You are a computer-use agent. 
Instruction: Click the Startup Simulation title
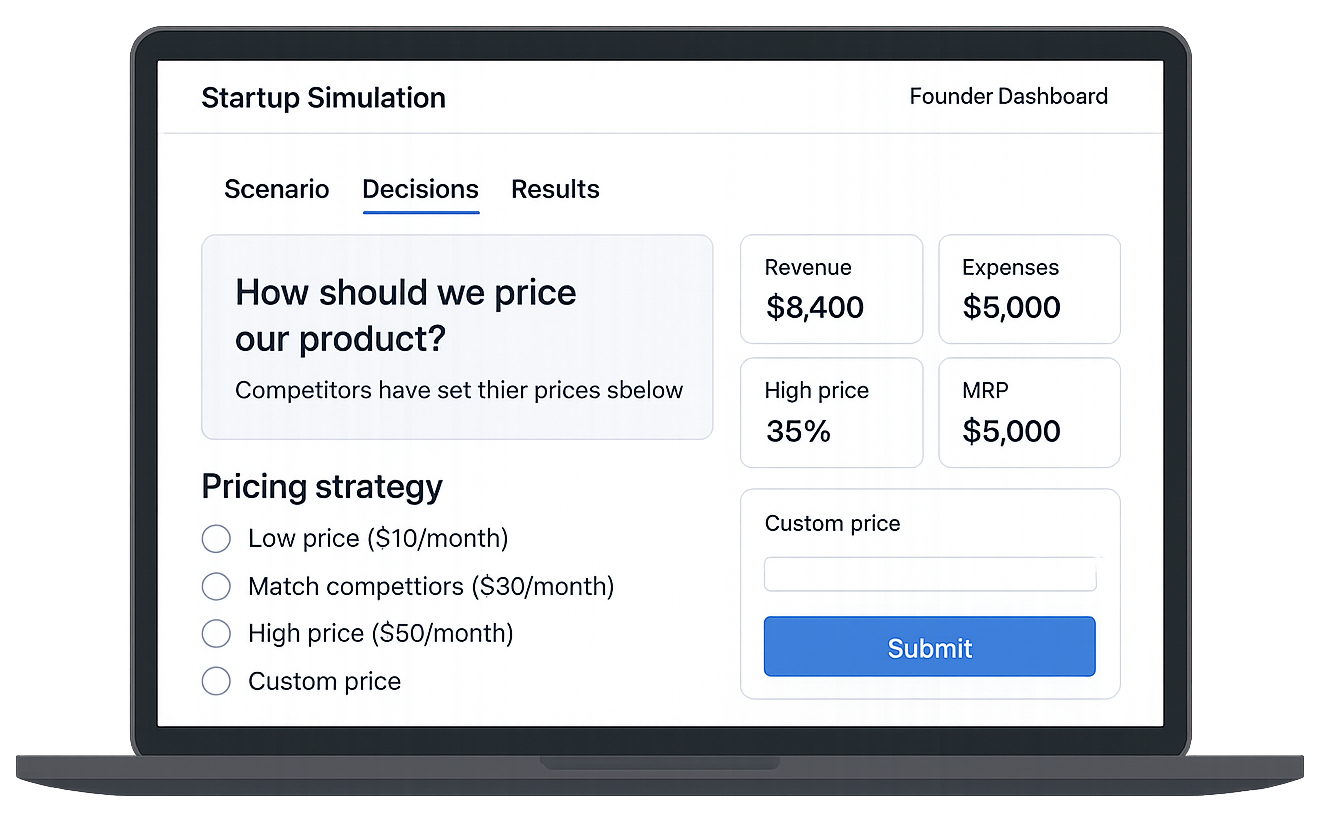[x=324, y=98]
